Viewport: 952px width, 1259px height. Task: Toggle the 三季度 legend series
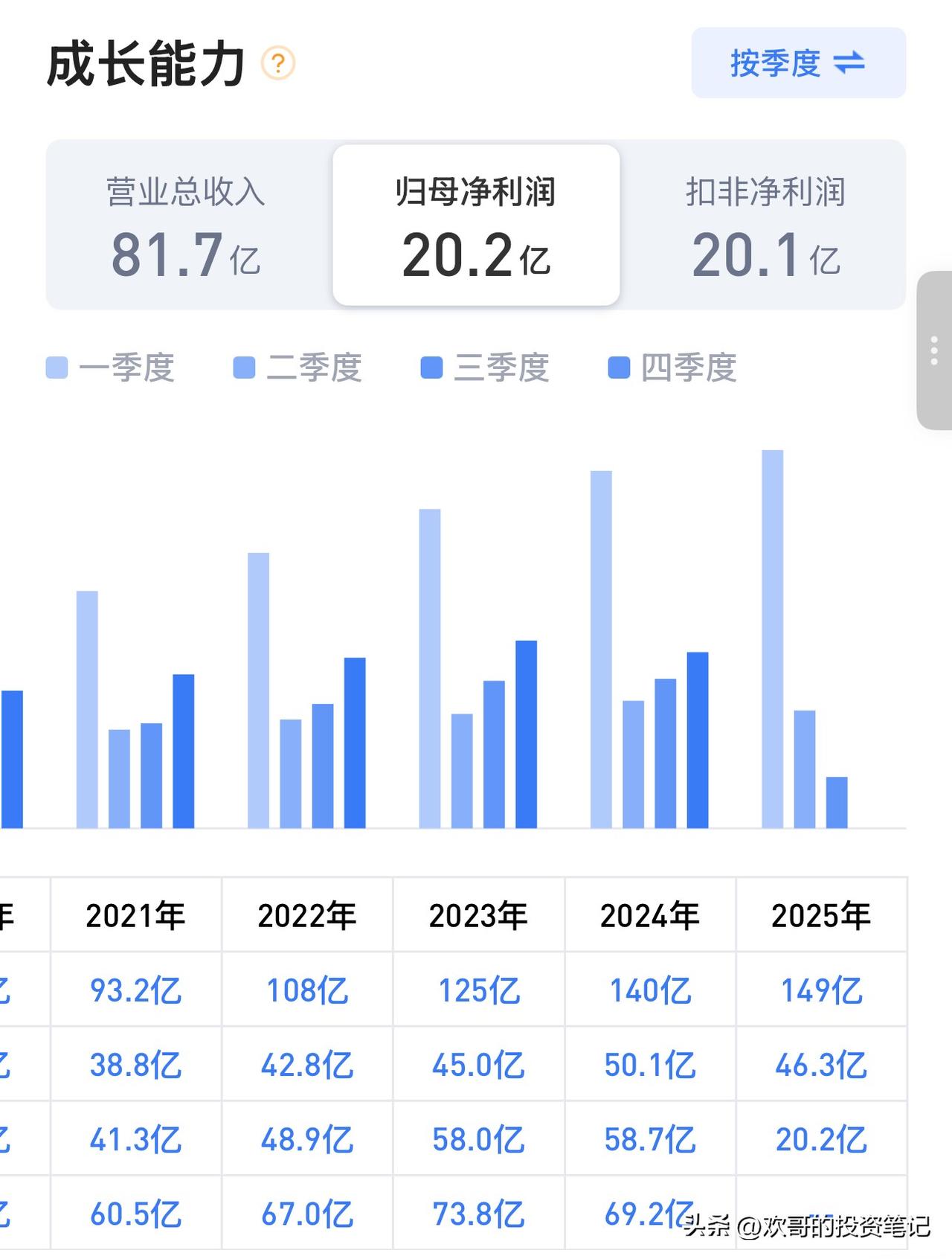pyautogui.click(x=485, y=368)
